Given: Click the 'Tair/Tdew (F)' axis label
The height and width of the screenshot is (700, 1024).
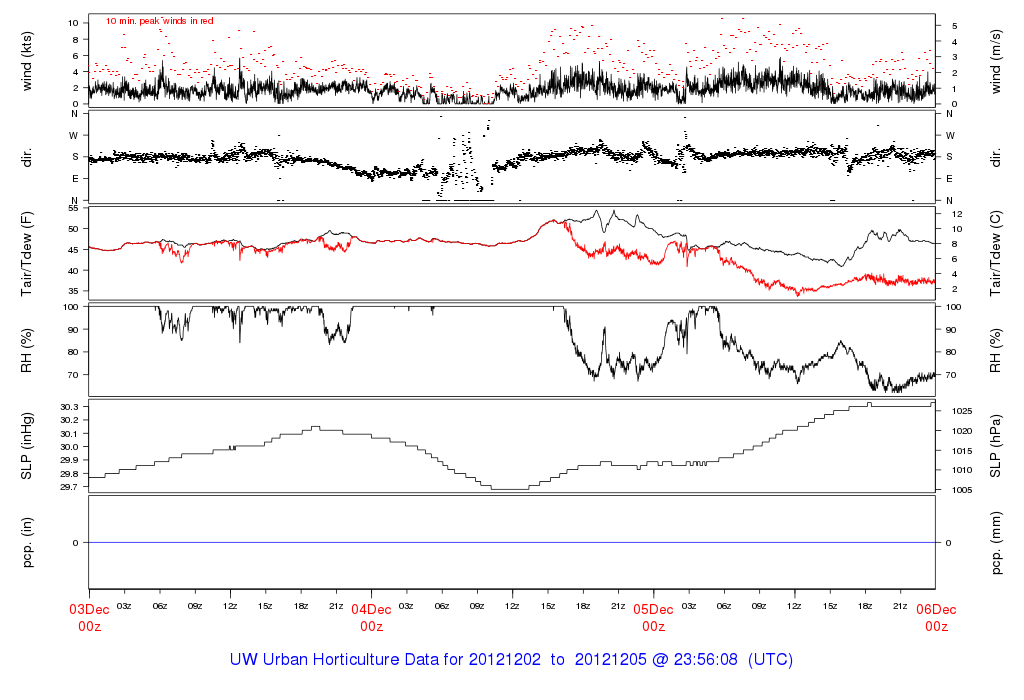Looking at the screenshot, I should 27,253.
